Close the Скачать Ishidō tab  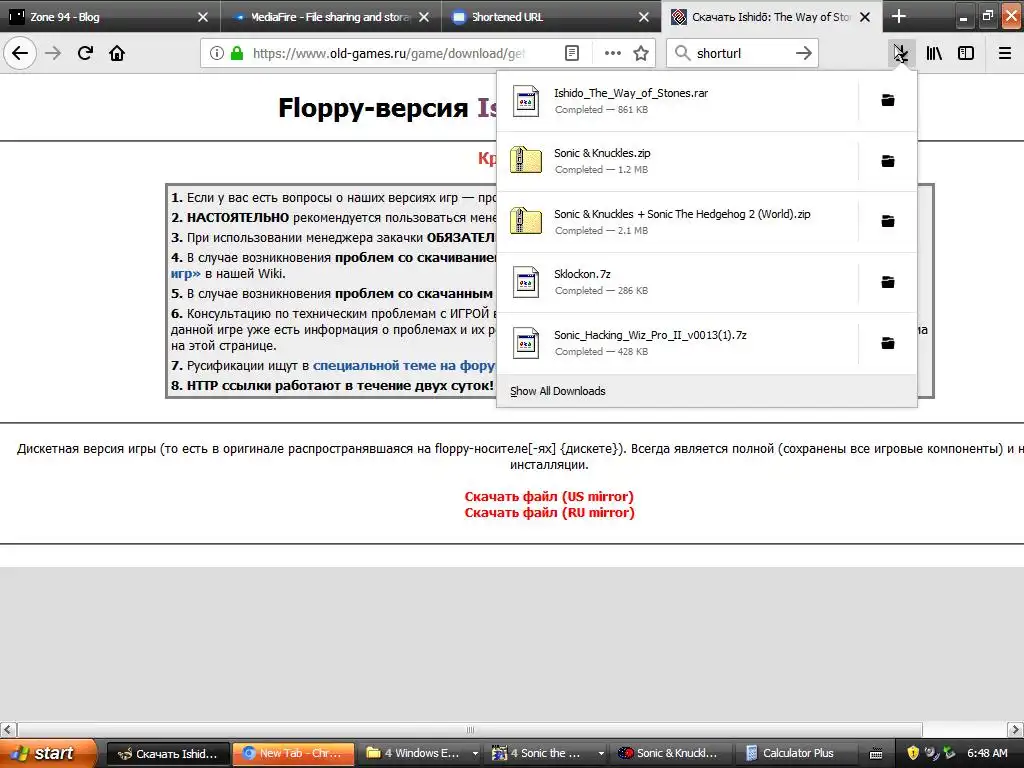coord(865,17)
